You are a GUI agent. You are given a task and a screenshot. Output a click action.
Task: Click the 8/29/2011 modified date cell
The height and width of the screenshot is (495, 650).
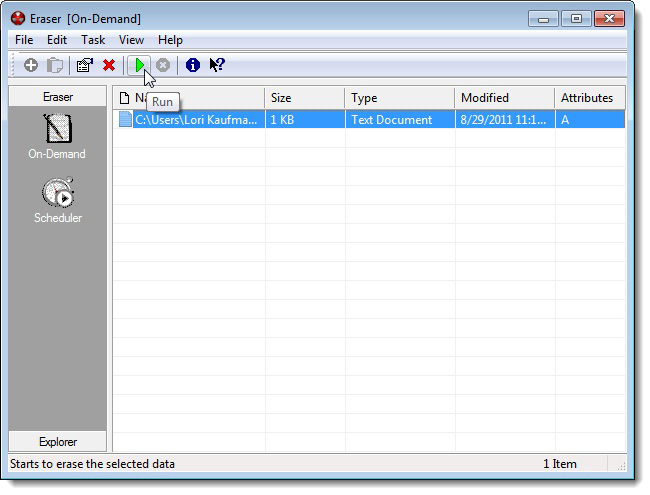pyautogui.click(x=505, y=119)
